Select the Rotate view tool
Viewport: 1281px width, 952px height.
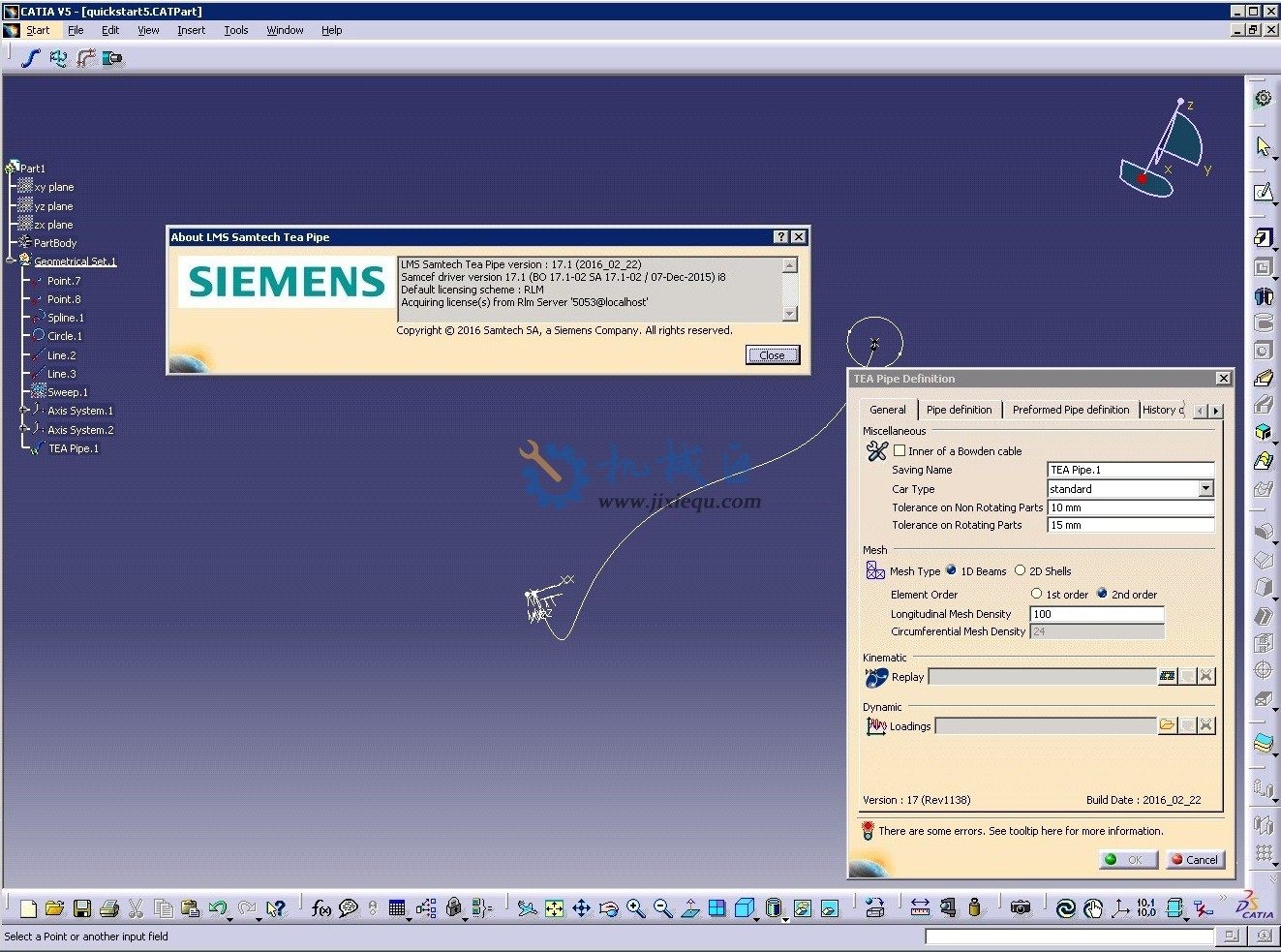coord(608,908)
